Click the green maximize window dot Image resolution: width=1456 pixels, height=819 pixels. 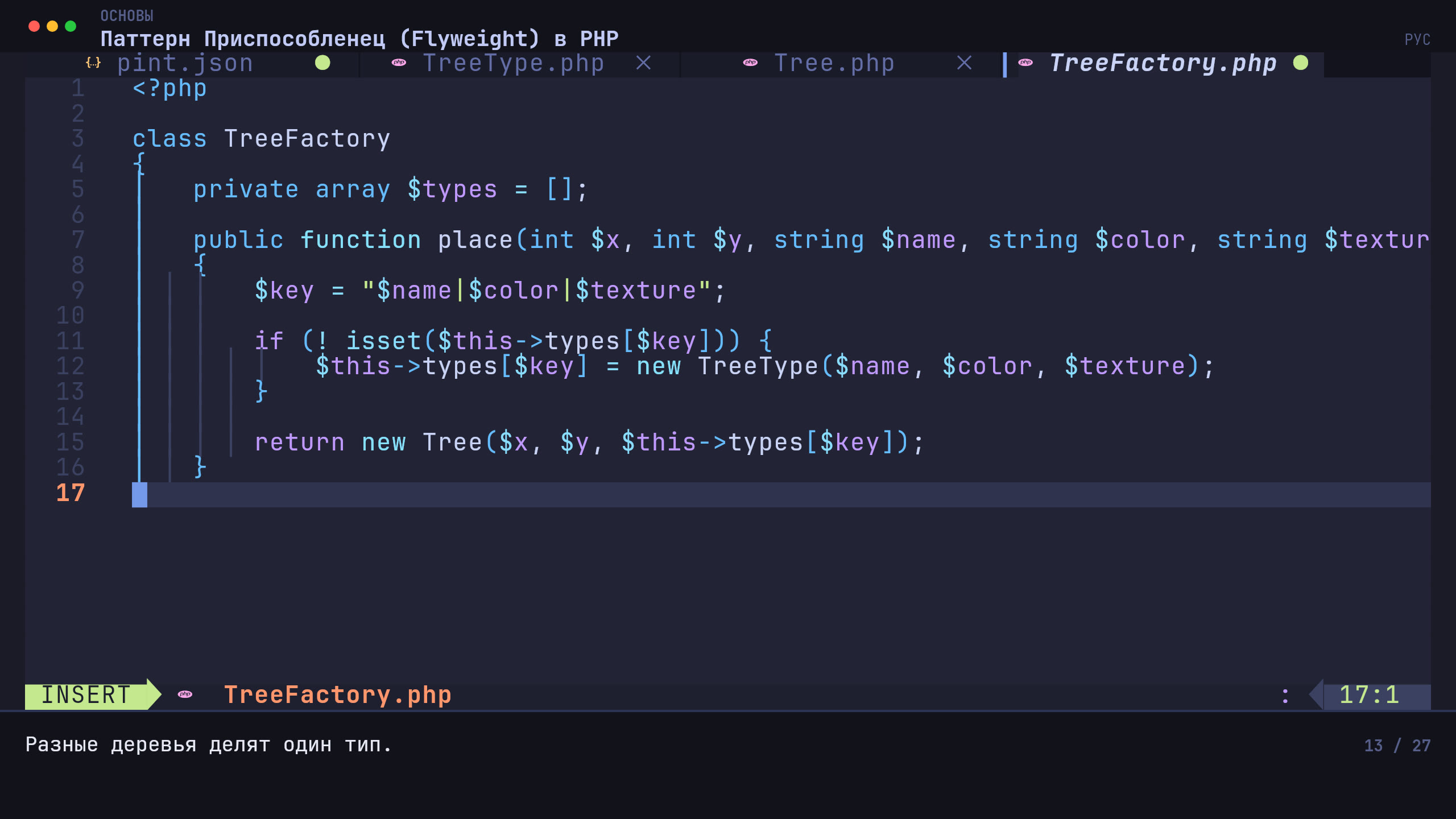click(x=71, y=26)
